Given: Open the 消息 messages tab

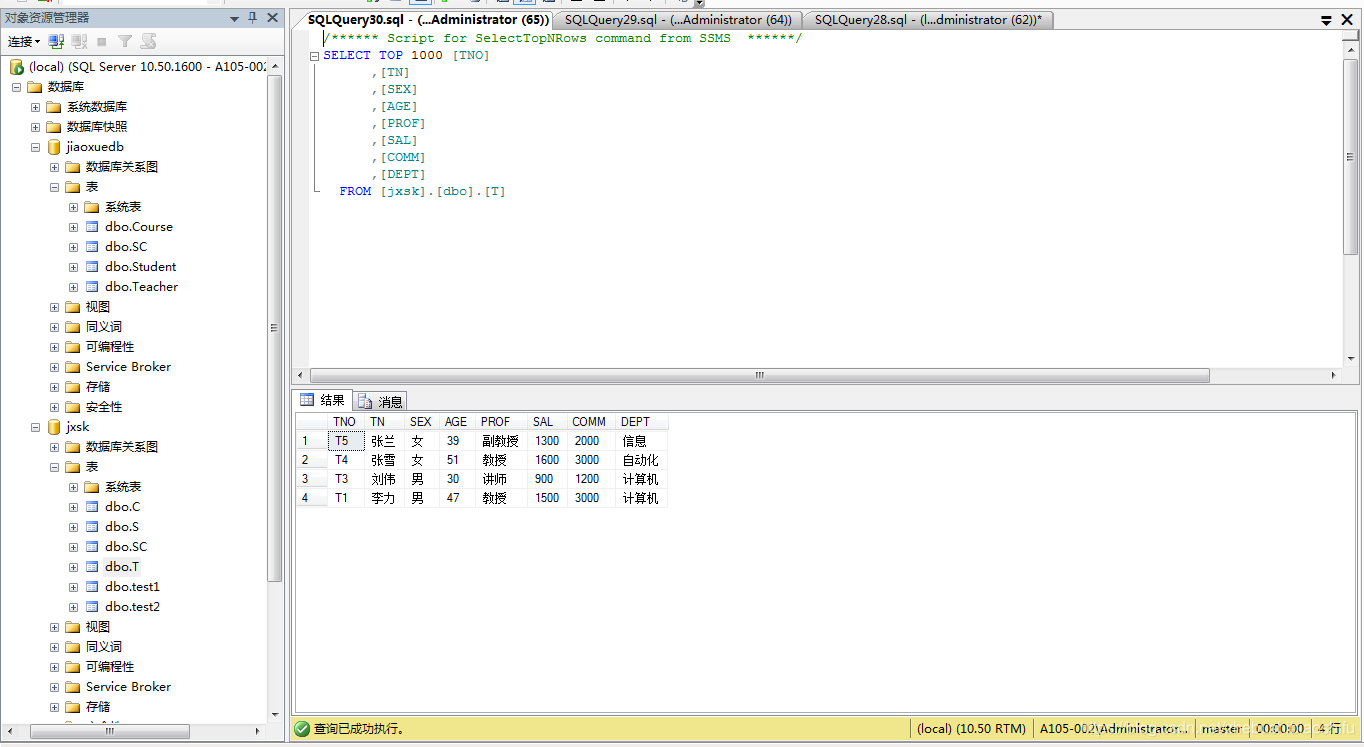Looking at the screenshot, I should click(381, 401).
